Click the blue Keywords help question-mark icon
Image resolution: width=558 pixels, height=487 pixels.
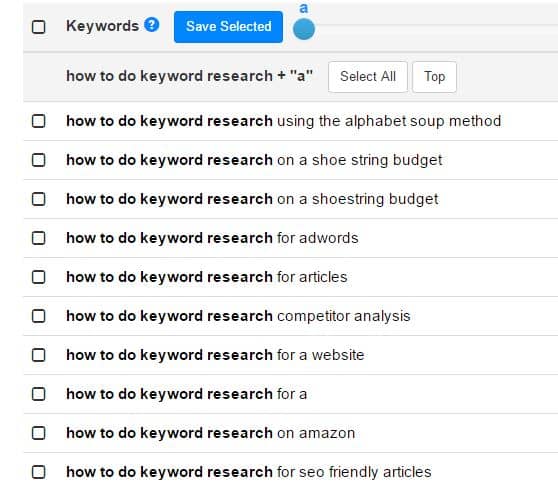point(152,25)
